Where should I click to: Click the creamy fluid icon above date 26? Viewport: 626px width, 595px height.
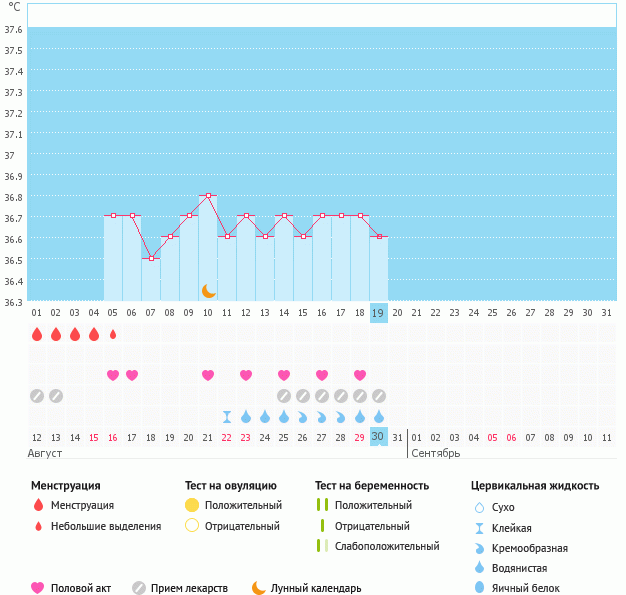303,416
